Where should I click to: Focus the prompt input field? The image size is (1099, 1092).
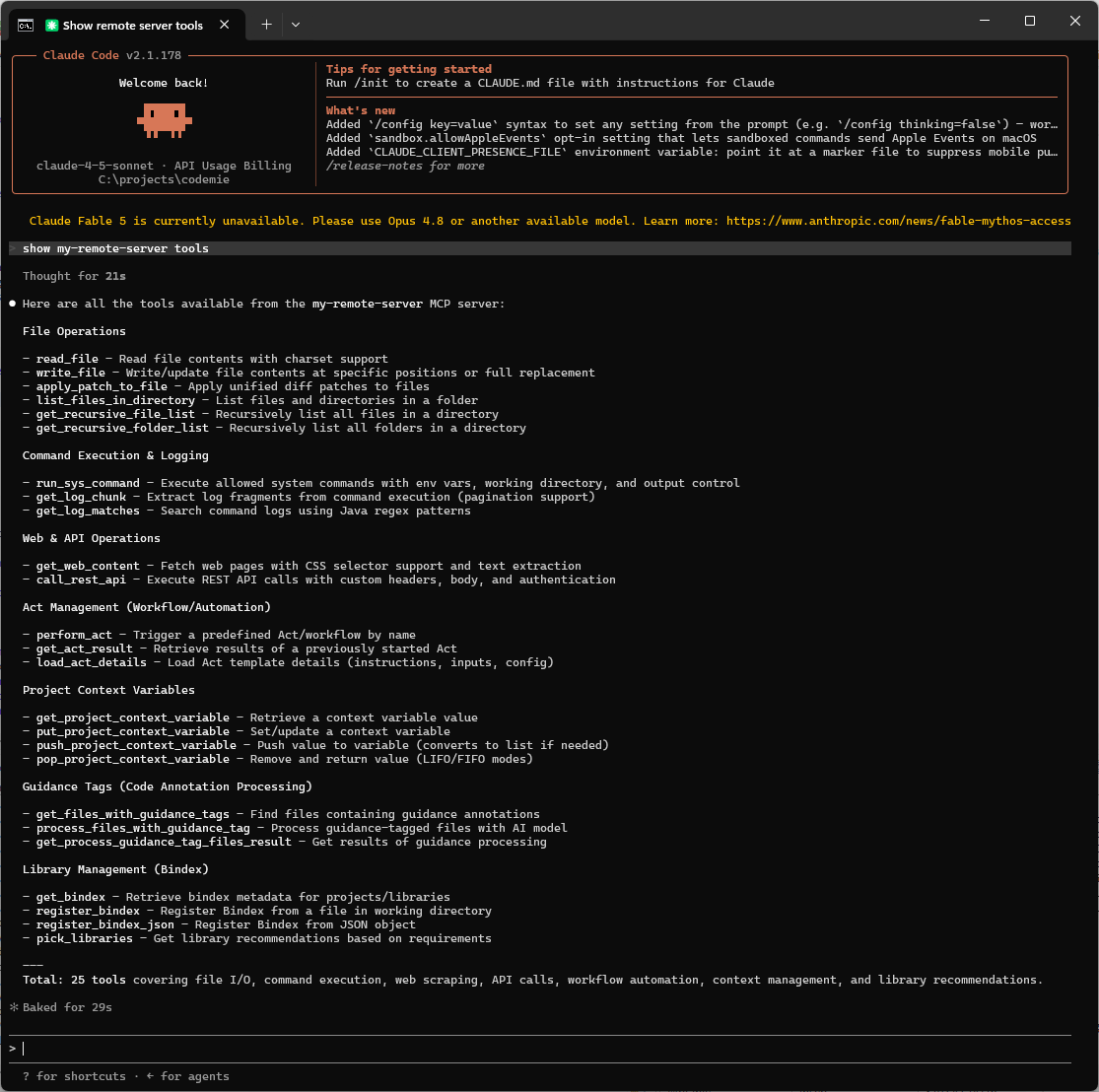pyautogui.click(x=540, y=1049)
